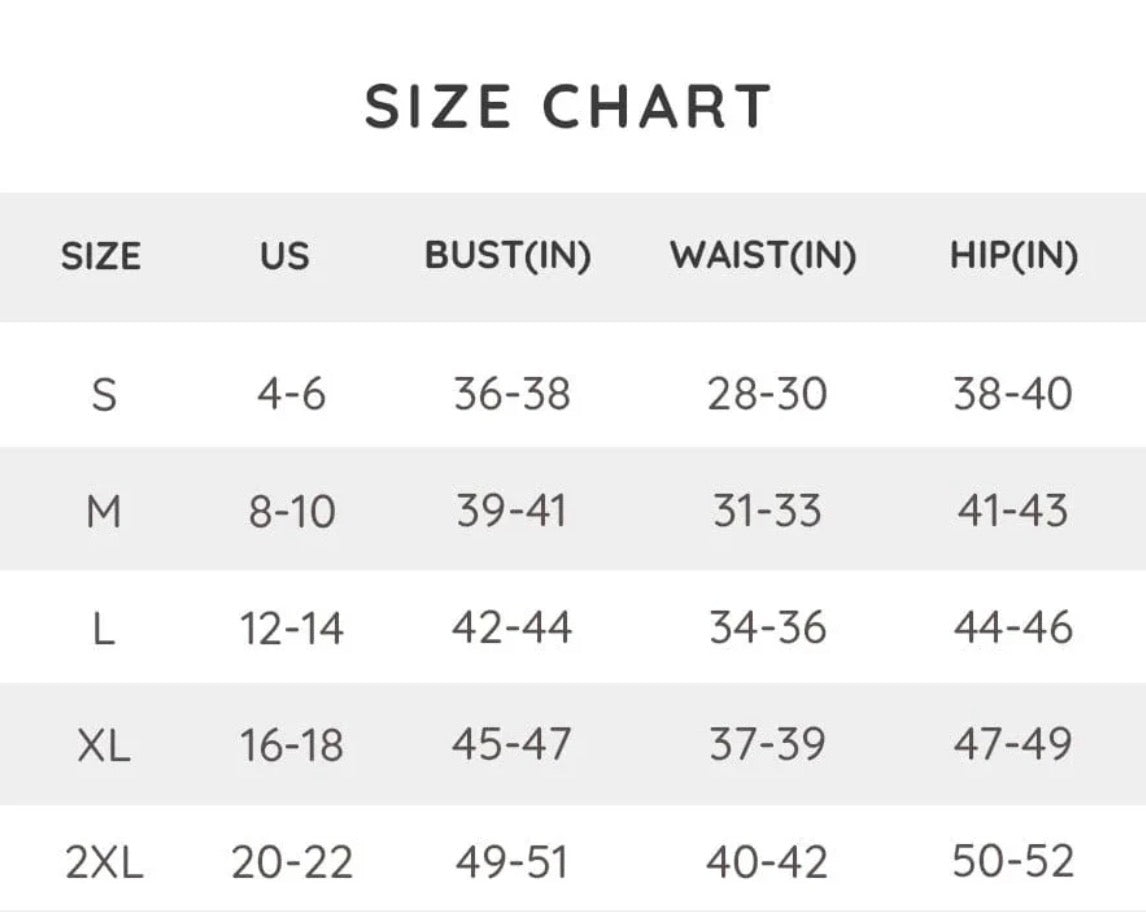1146x912 pixels.
Task: Click the L size row label
Action: 104,629
